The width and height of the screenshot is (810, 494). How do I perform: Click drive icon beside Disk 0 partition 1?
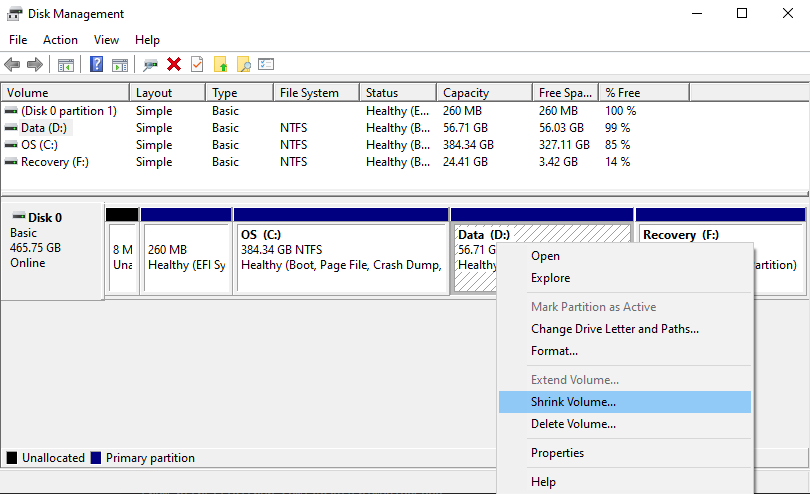coord(11,111)
